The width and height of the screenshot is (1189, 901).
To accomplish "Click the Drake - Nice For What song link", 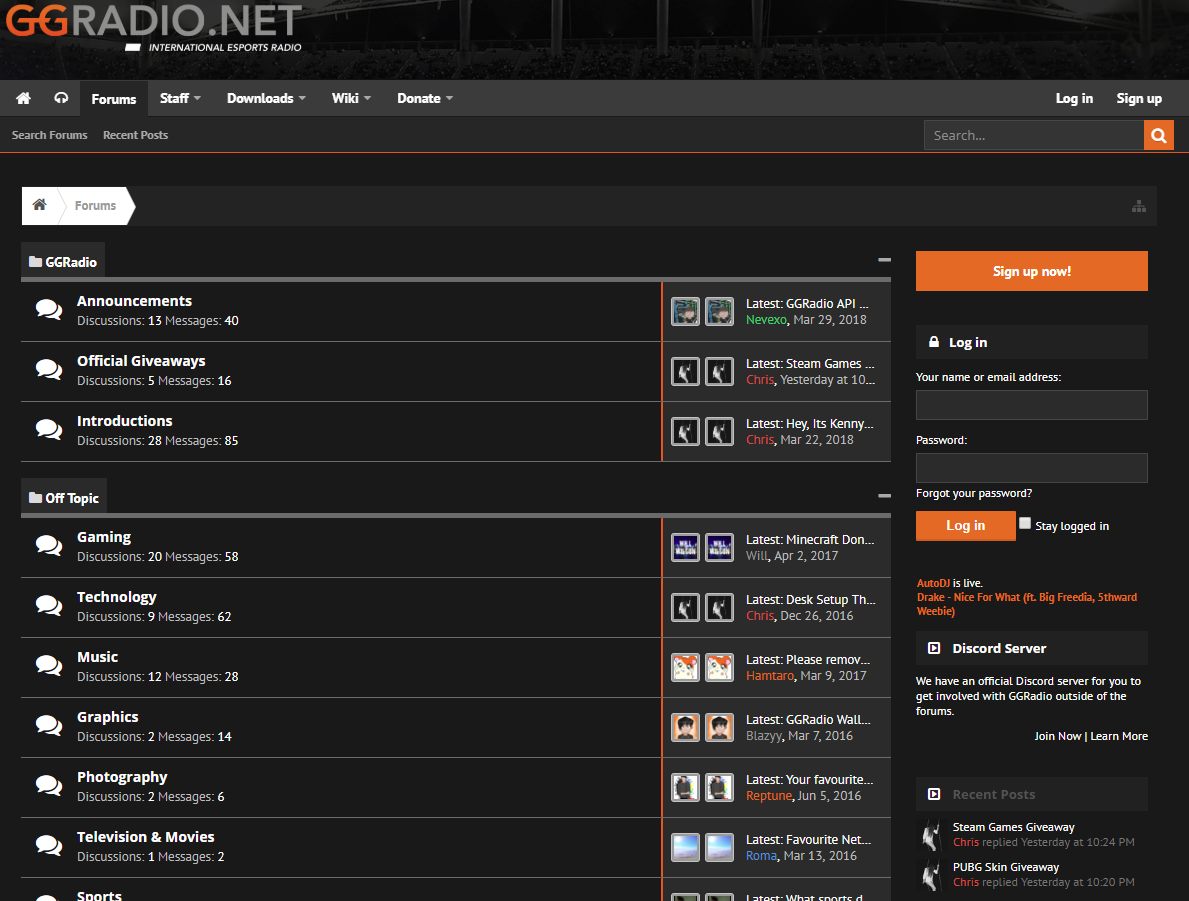I will 1027,604.
